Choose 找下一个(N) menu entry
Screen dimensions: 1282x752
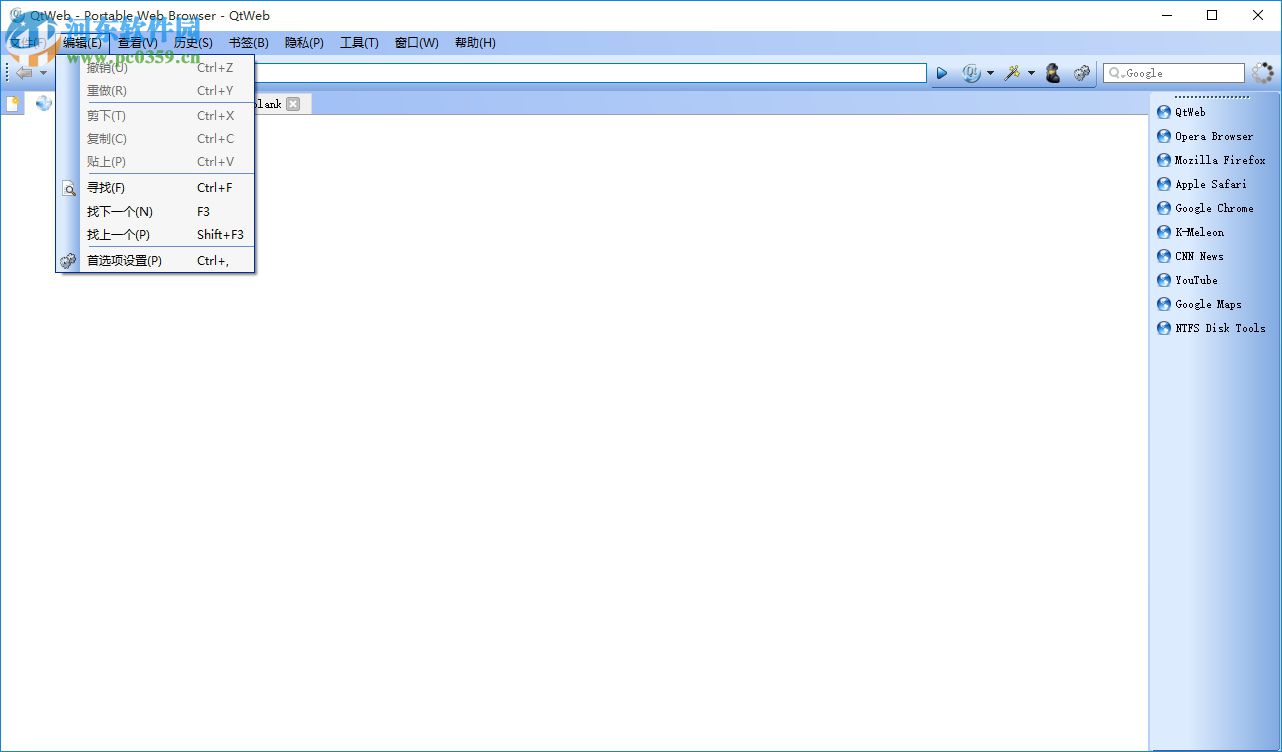155,212
